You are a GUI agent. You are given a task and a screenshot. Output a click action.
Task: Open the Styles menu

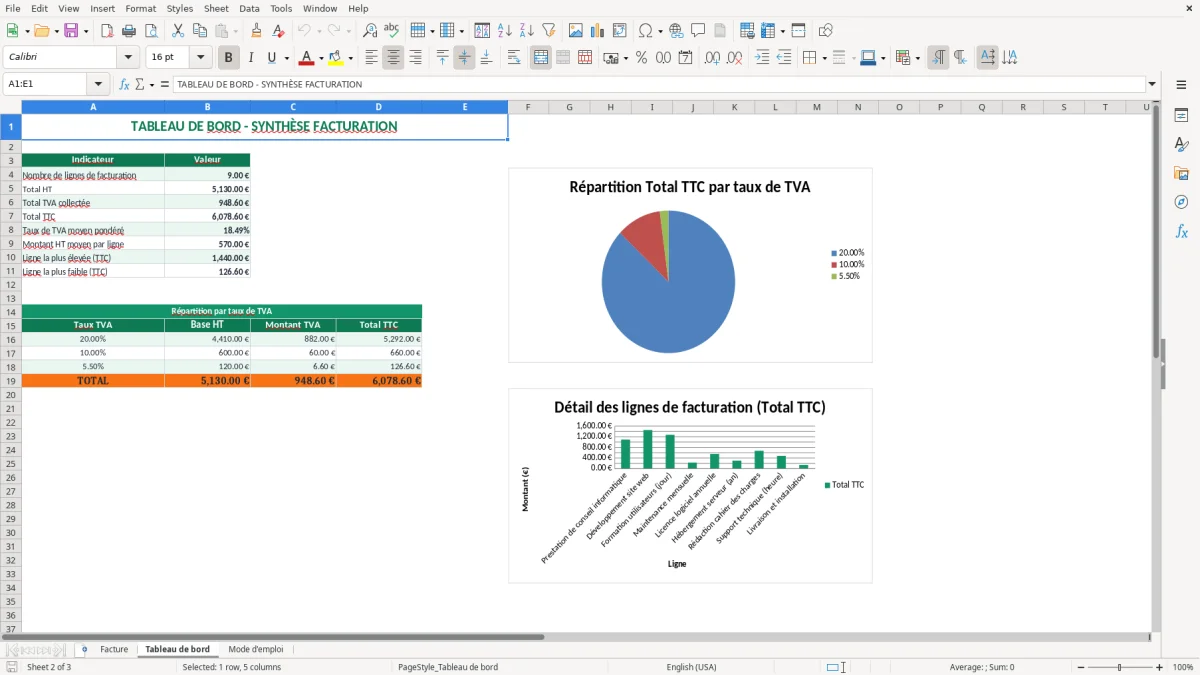click(180, 8)
